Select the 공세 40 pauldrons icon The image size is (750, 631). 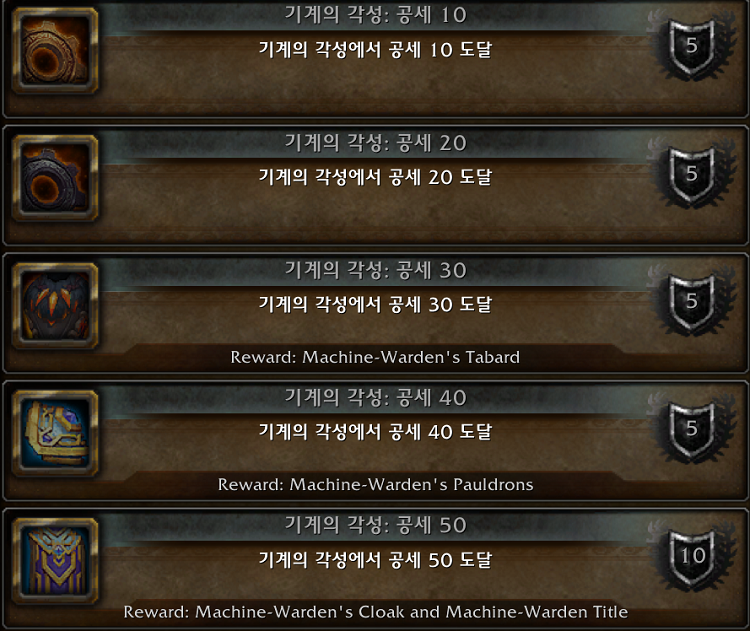(55, 433)
